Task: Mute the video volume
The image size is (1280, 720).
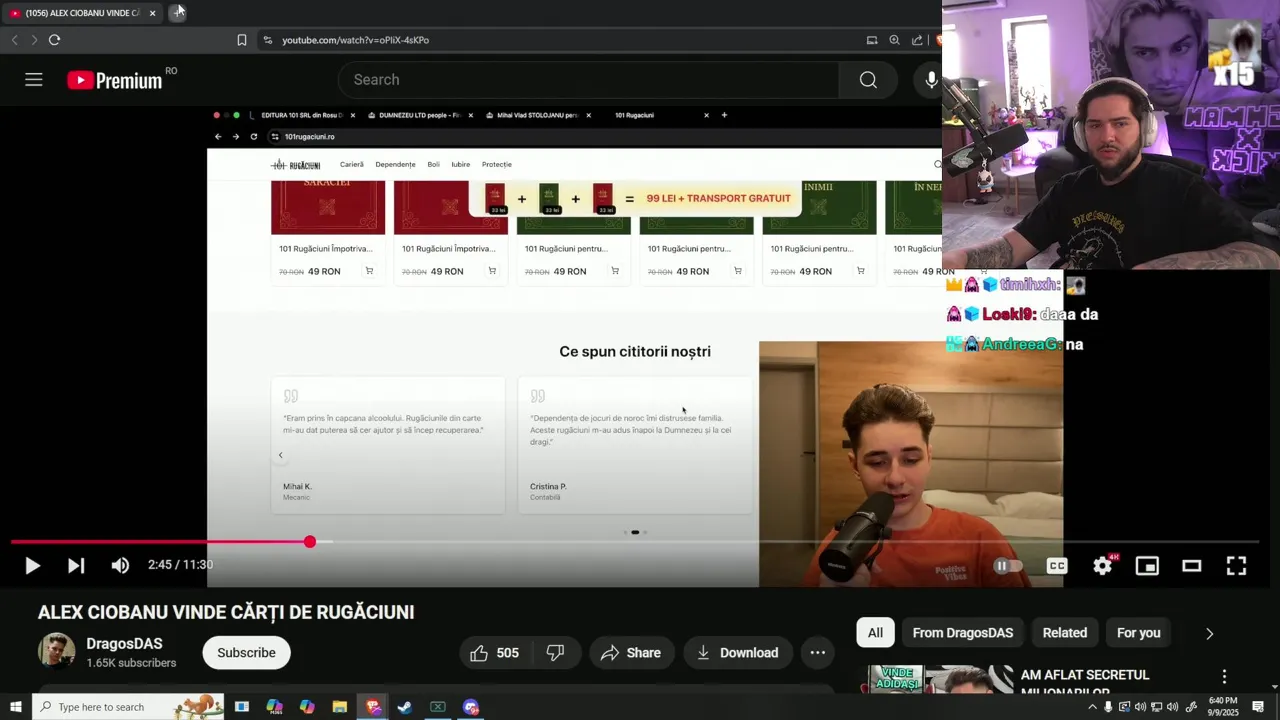Action: coord(120,566)
